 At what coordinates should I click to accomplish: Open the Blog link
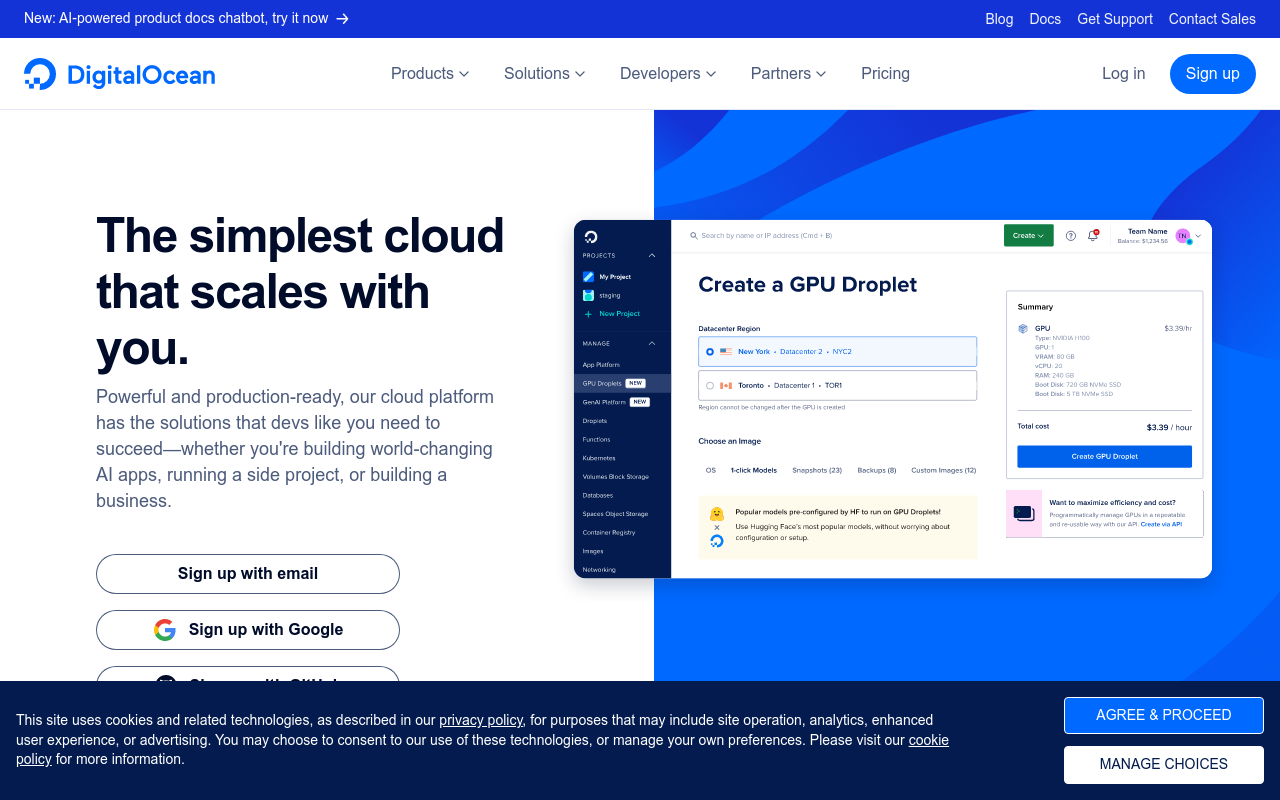point(999,19)
